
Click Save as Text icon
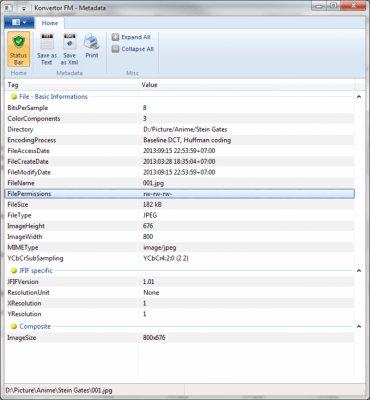(x=47, y=49)
